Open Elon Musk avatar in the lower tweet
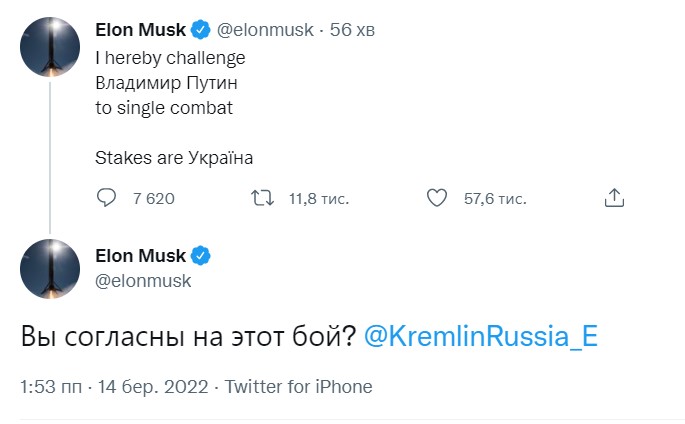The image size is (685, 424). 49,270
